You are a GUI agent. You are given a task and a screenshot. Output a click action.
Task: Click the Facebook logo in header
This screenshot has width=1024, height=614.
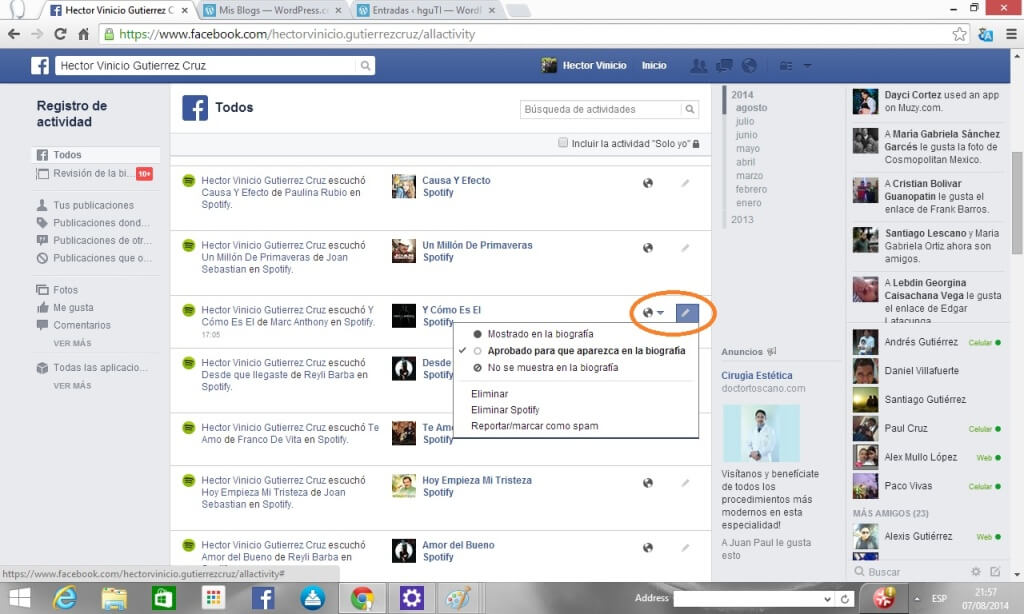tap(40, 65)
